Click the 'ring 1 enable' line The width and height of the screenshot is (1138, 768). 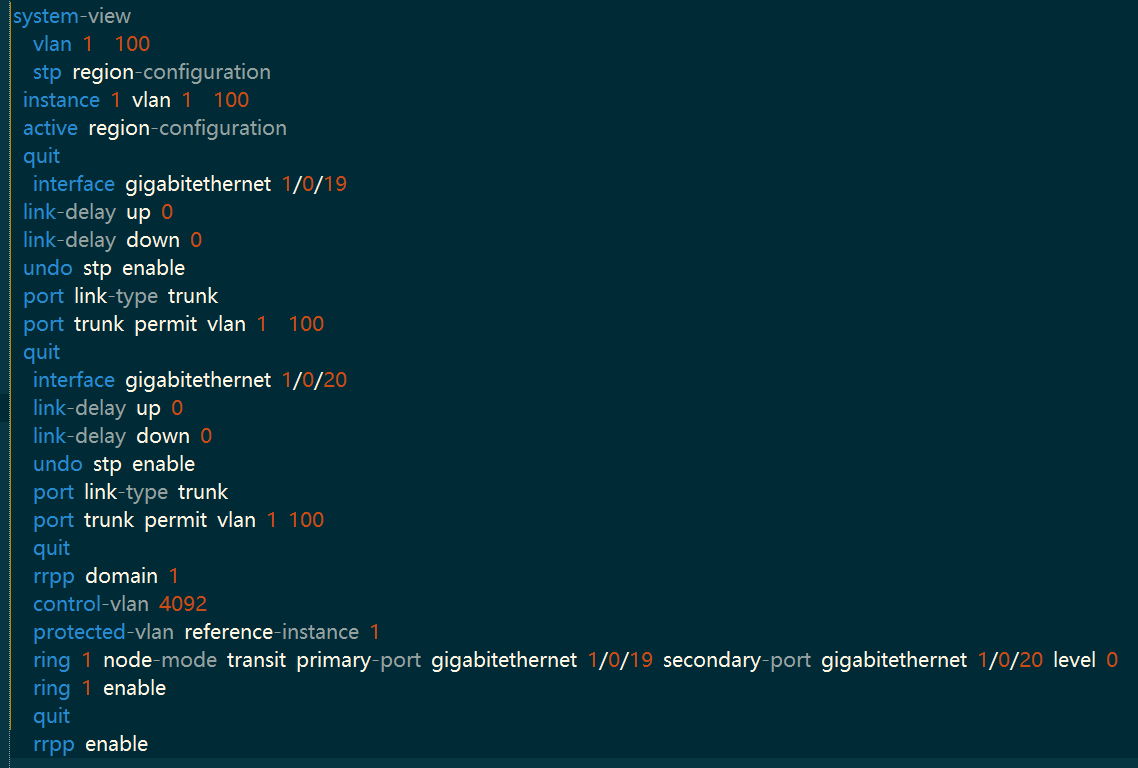click(x=99, y=688)
